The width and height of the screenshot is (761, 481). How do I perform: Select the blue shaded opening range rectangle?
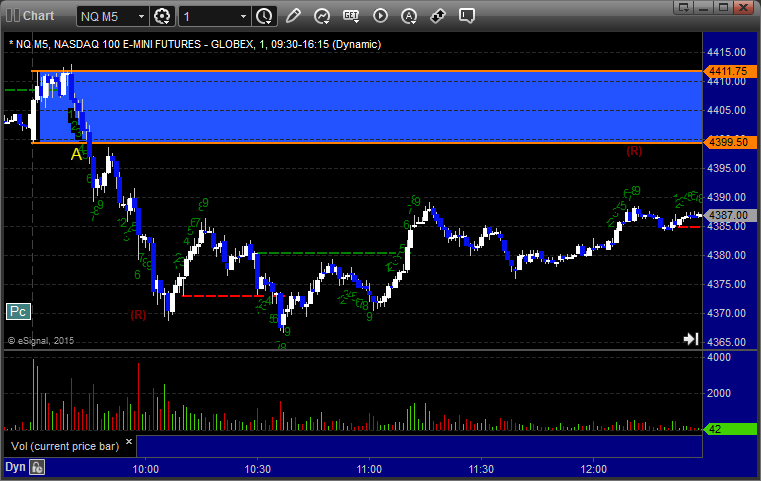tap(369, 107)
